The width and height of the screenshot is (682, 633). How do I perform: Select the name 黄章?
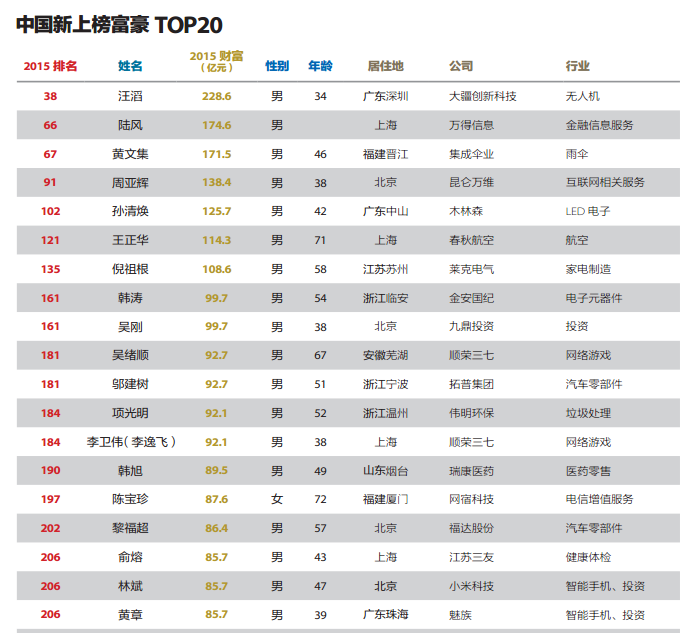tap(130, 615)
